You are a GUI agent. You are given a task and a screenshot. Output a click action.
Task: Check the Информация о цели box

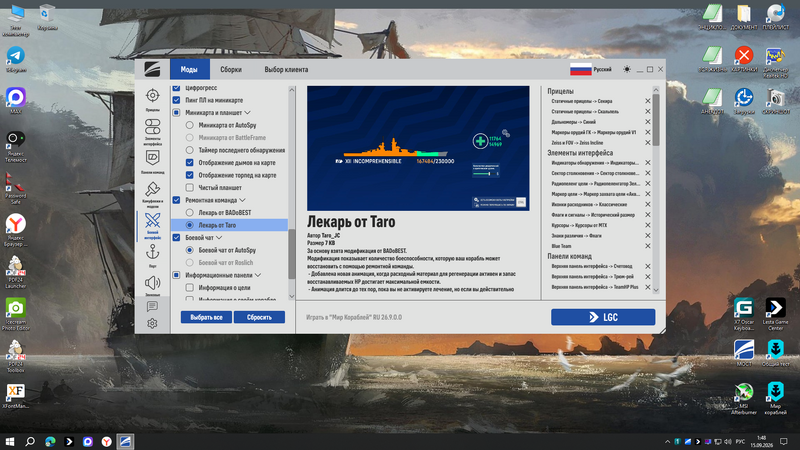coord(190,287)
